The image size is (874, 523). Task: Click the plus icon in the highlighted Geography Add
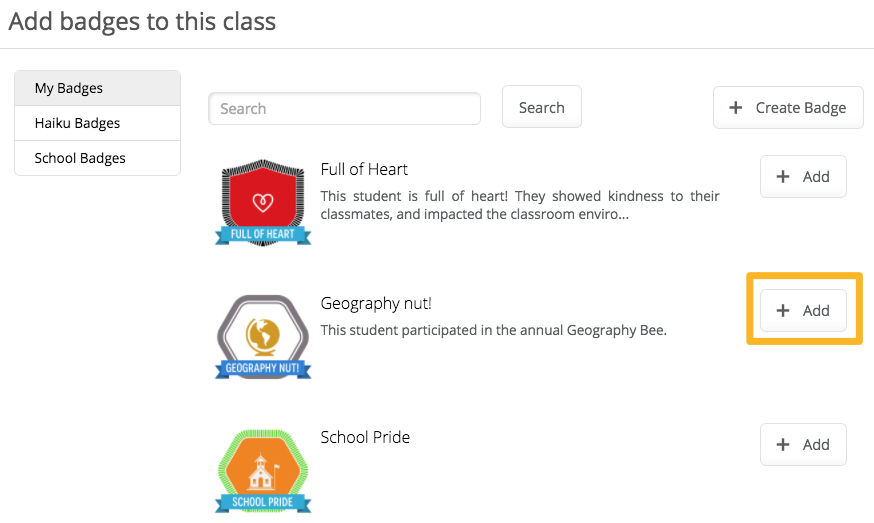[x=783, y=311]
